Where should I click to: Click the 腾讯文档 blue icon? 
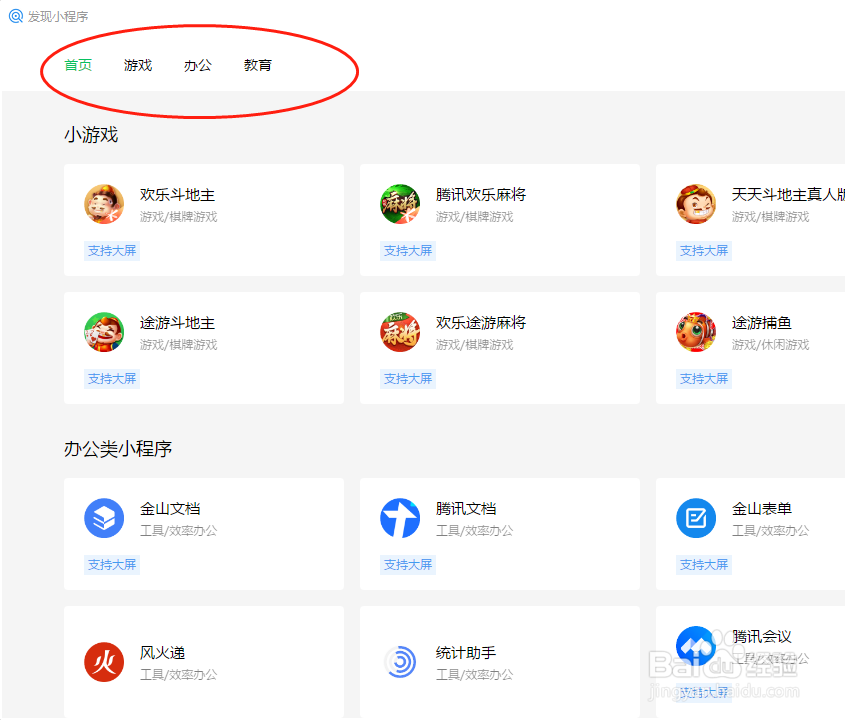coord(400,518)
